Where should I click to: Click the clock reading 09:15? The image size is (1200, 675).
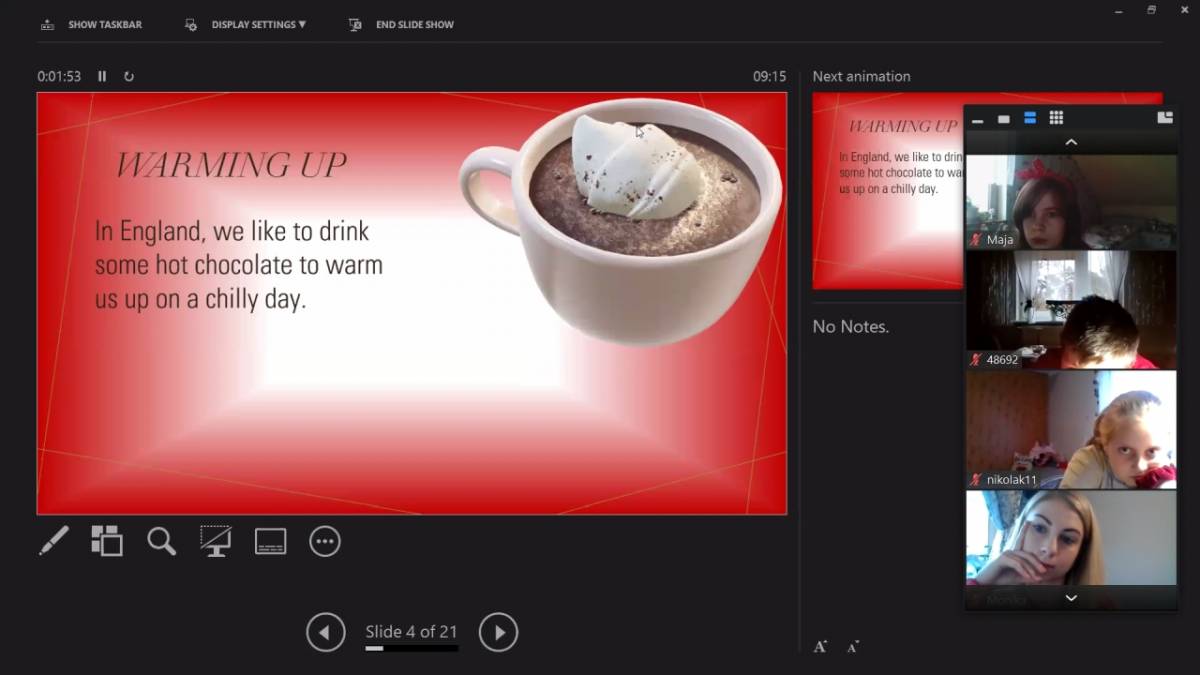tap(770, 76)
